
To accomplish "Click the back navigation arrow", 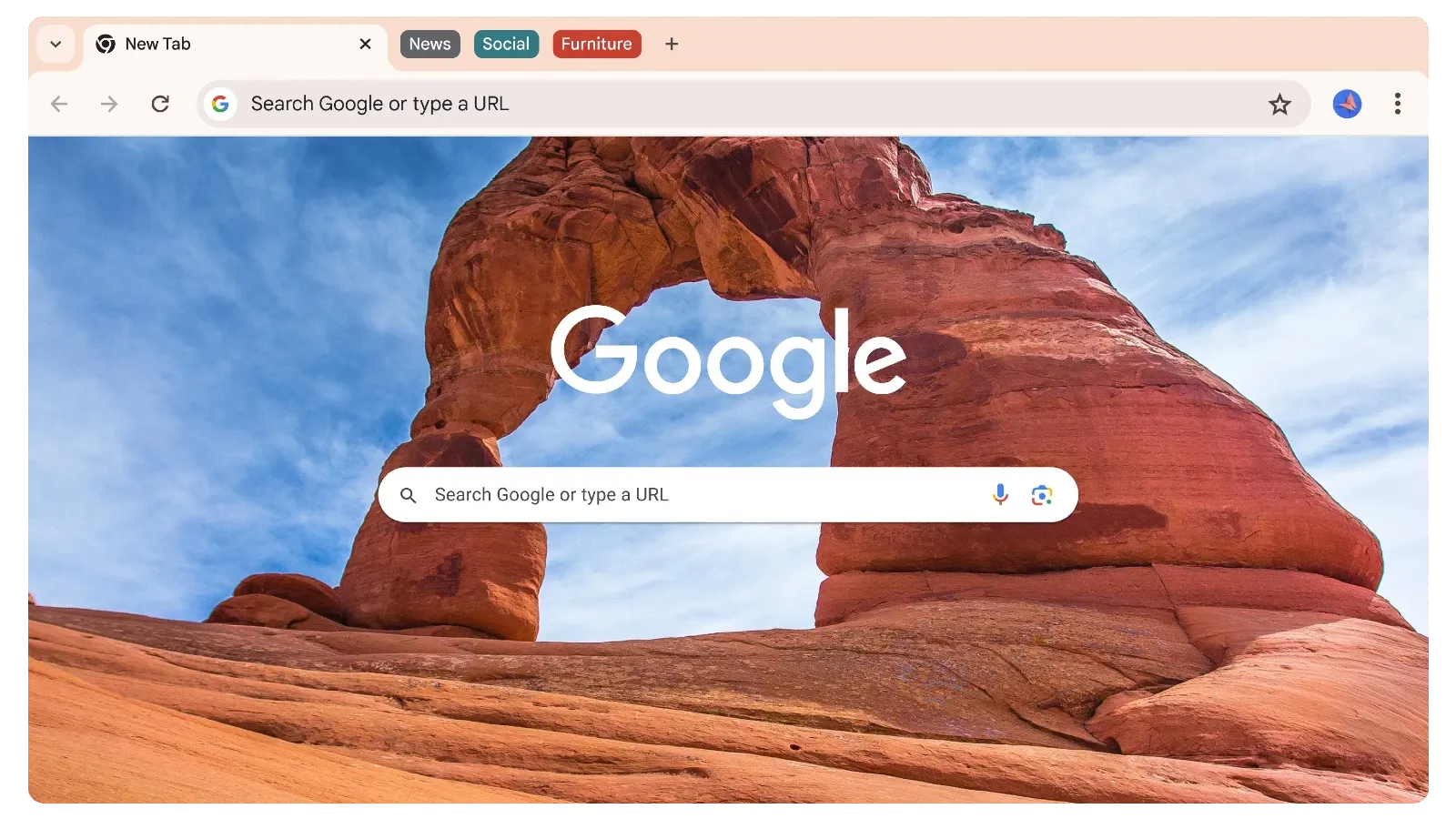I will coord(58,104).
